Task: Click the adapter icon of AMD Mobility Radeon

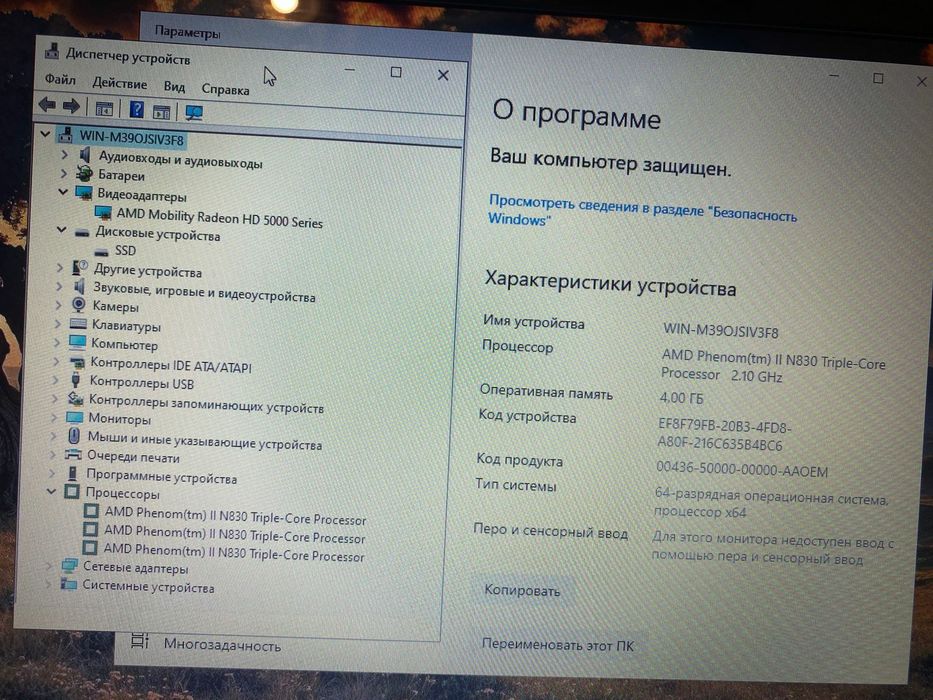Action: pyautogui.click(x=103, y=212)
